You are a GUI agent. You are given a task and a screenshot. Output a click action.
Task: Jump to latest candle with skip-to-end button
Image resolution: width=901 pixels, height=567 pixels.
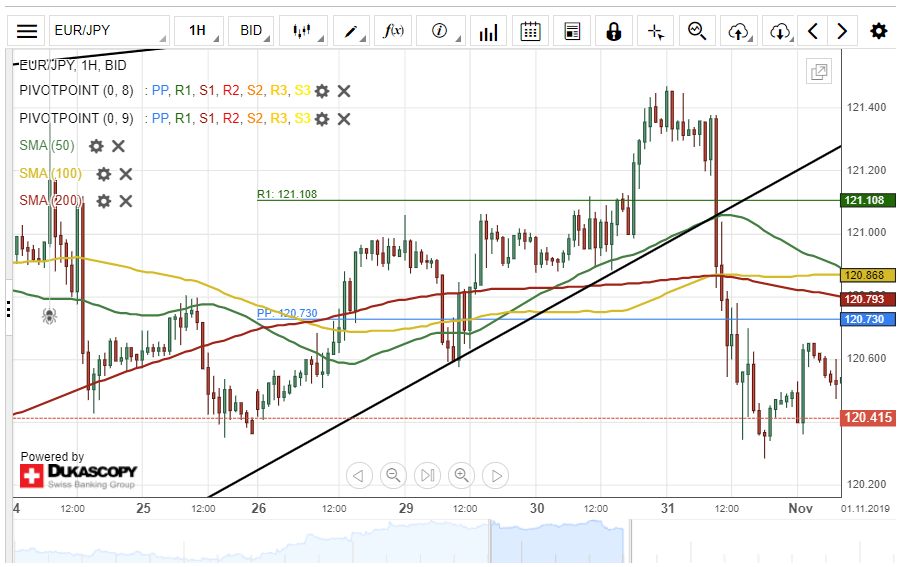coord(427,475)
